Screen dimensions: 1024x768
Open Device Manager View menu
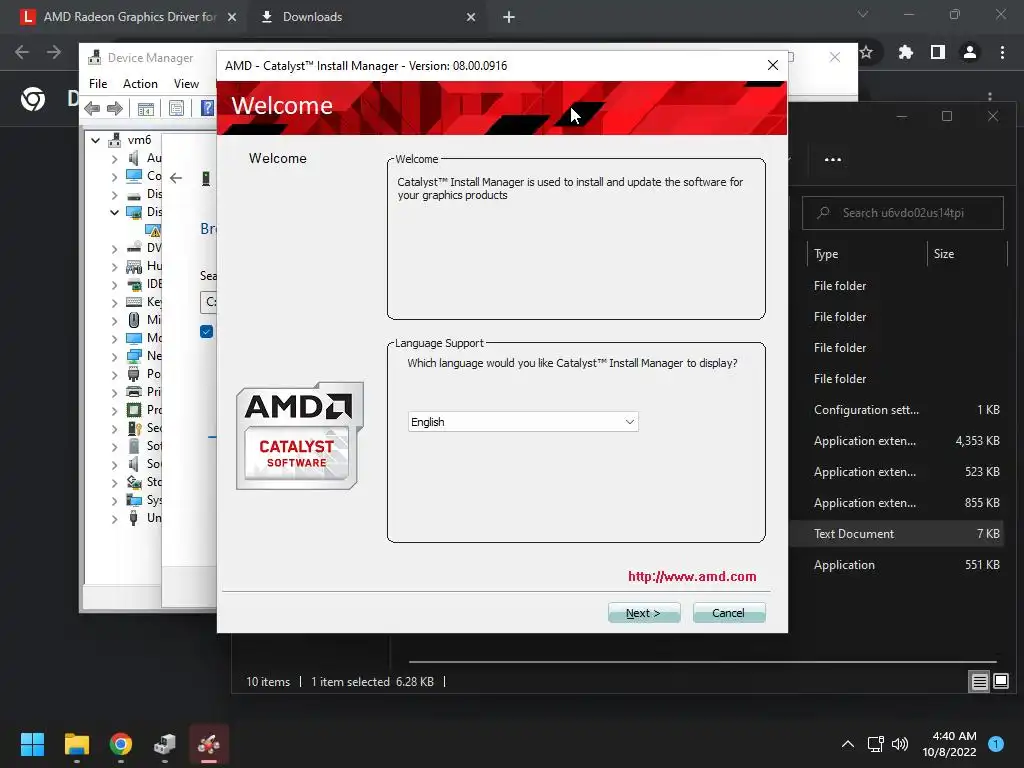click(x=186, y=84)
